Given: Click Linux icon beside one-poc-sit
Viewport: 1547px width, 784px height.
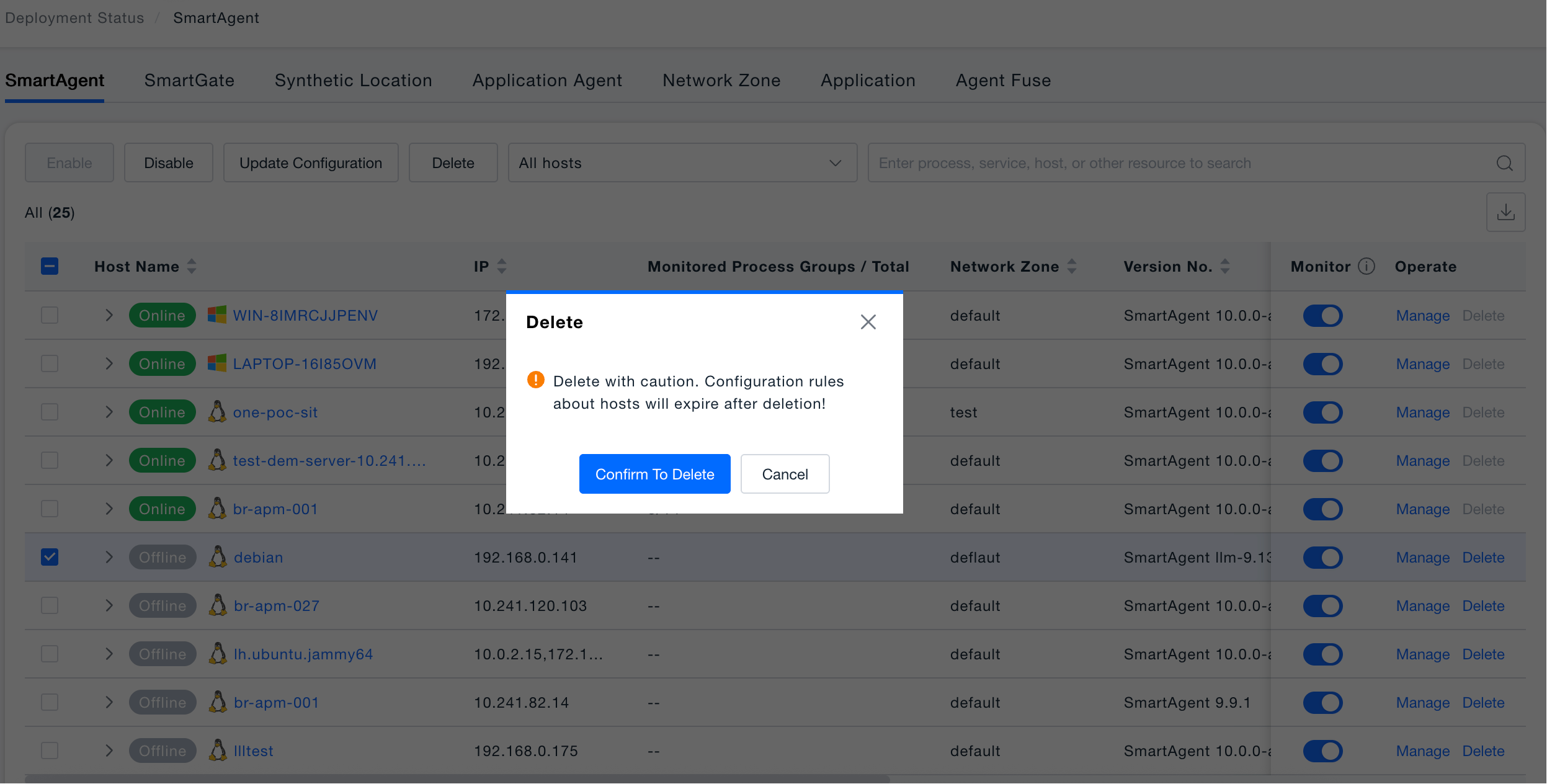Looking at the screenshot, I should click(x=216, y=412).
